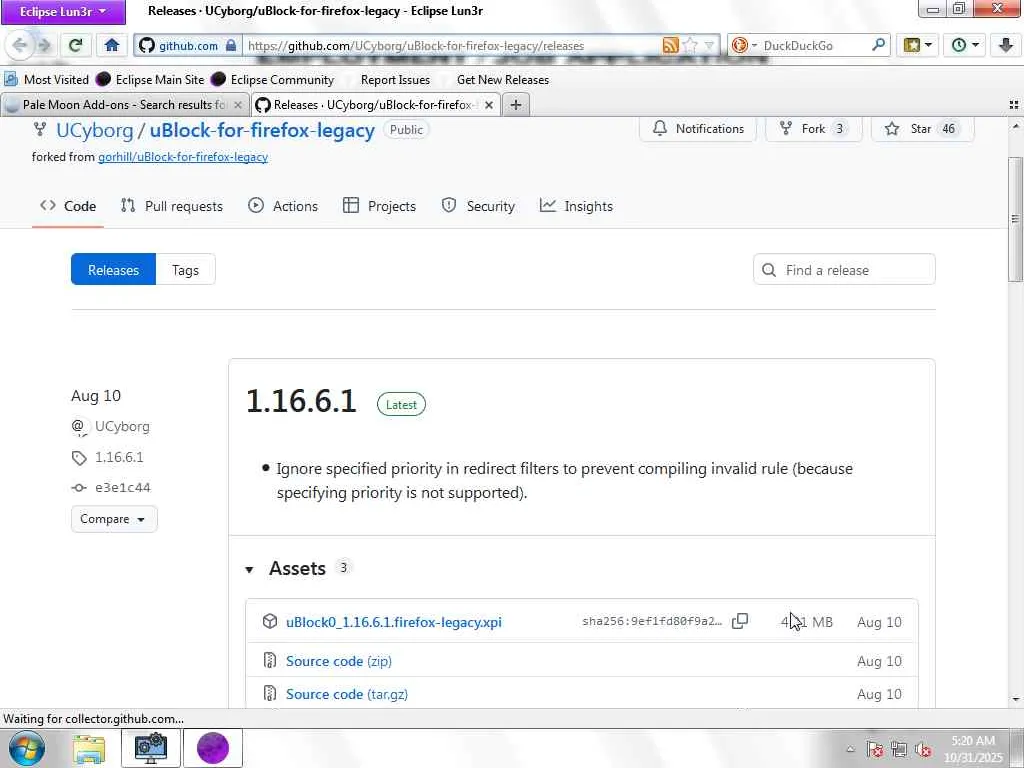Star the repository
Image resolution: width=1024 pixels, height=768 pixels.
tap(923, 129)
